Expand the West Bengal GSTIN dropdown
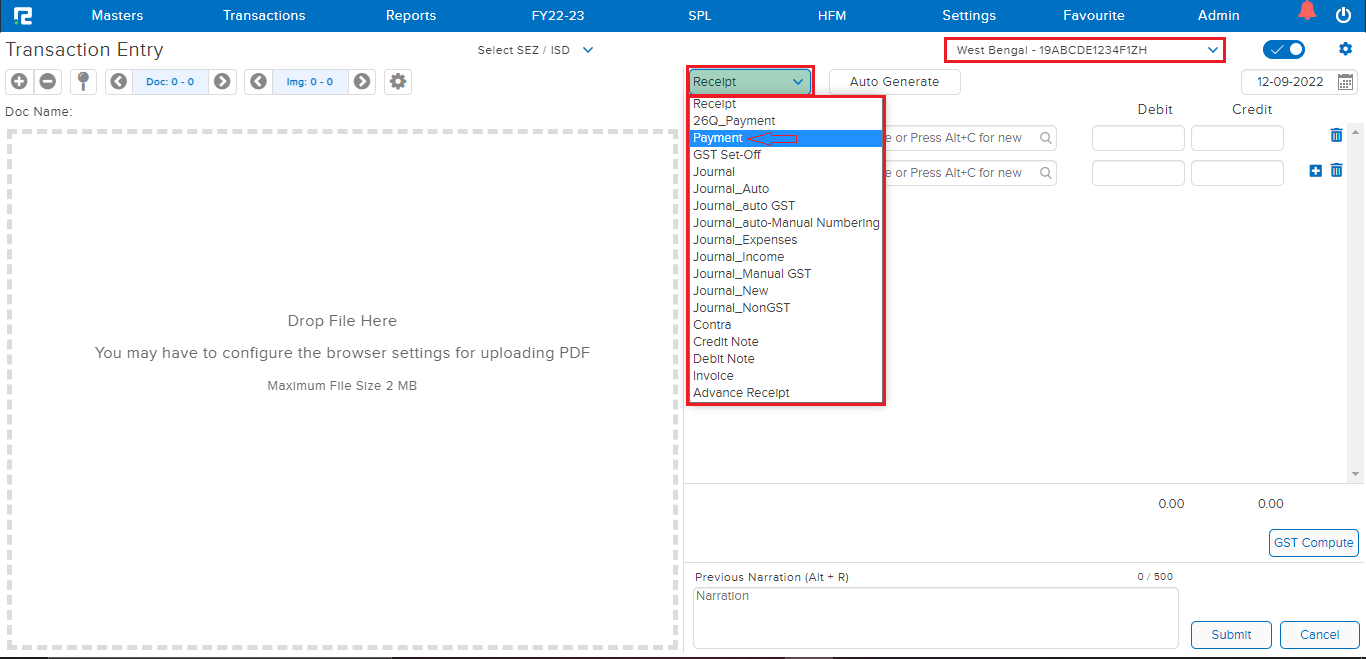This screenshot has width=1366, height=659. click(x=1212, y=49)
